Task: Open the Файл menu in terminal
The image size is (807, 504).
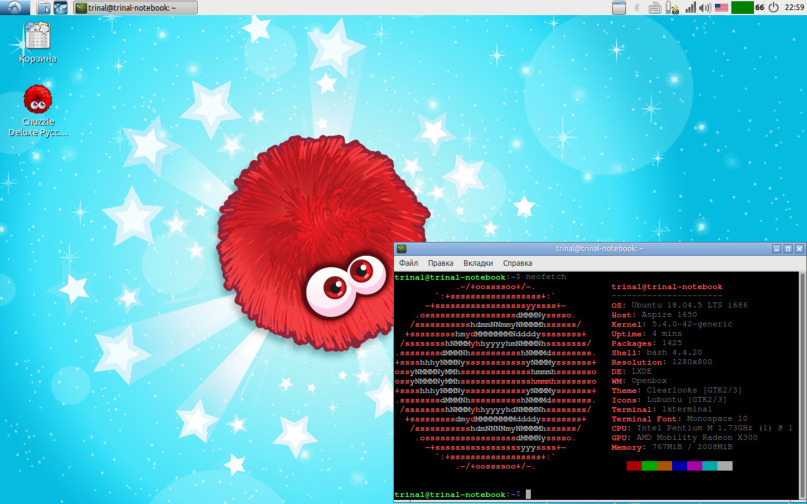Action: [408, 263]
